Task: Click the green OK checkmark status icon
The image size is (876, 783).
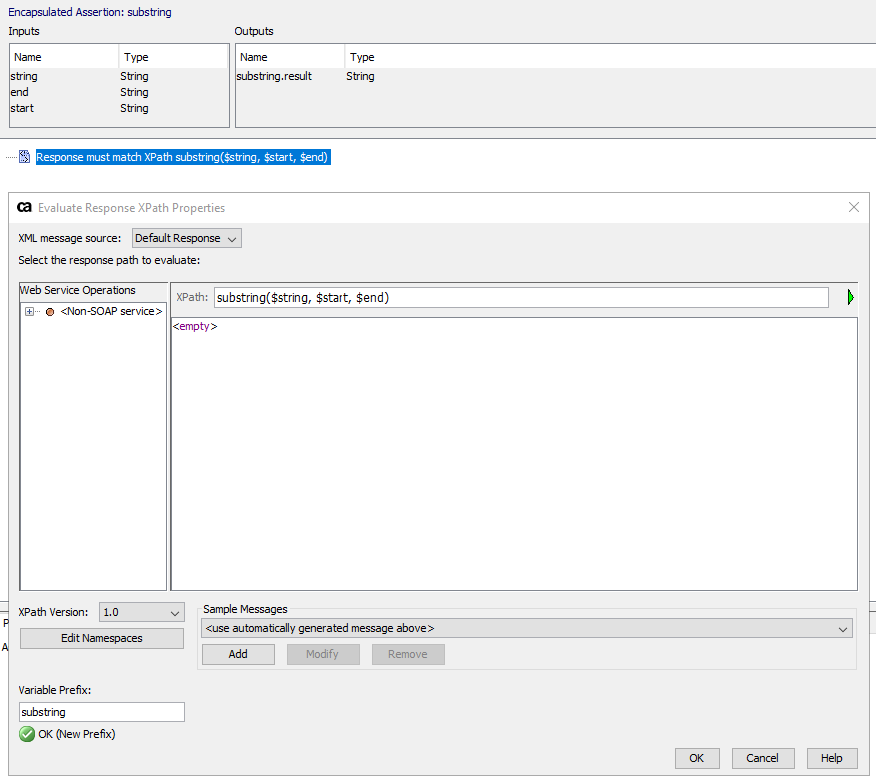Action: (26, 734)
